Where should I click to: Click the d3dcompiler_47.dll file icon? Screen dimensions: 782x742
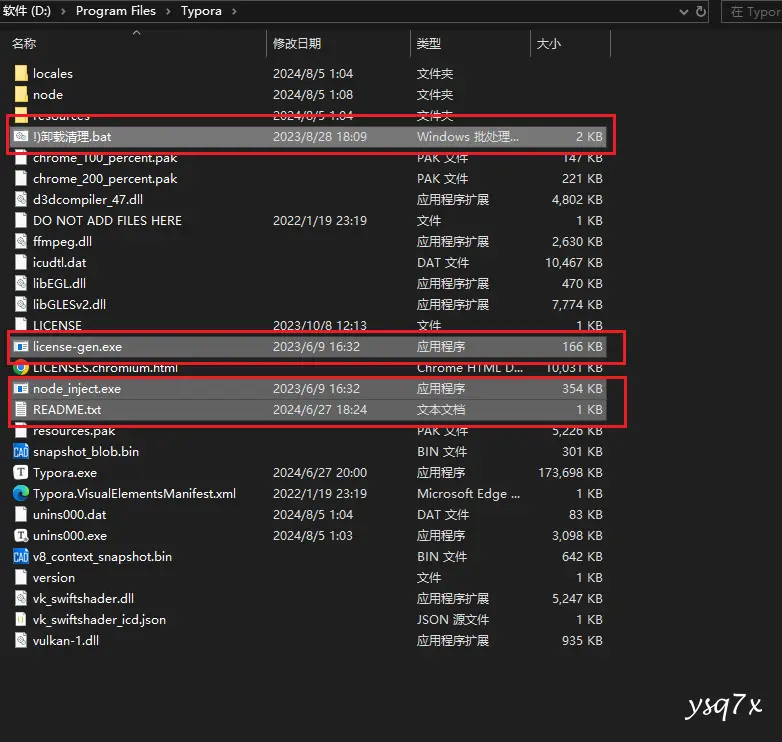(21, 199)
